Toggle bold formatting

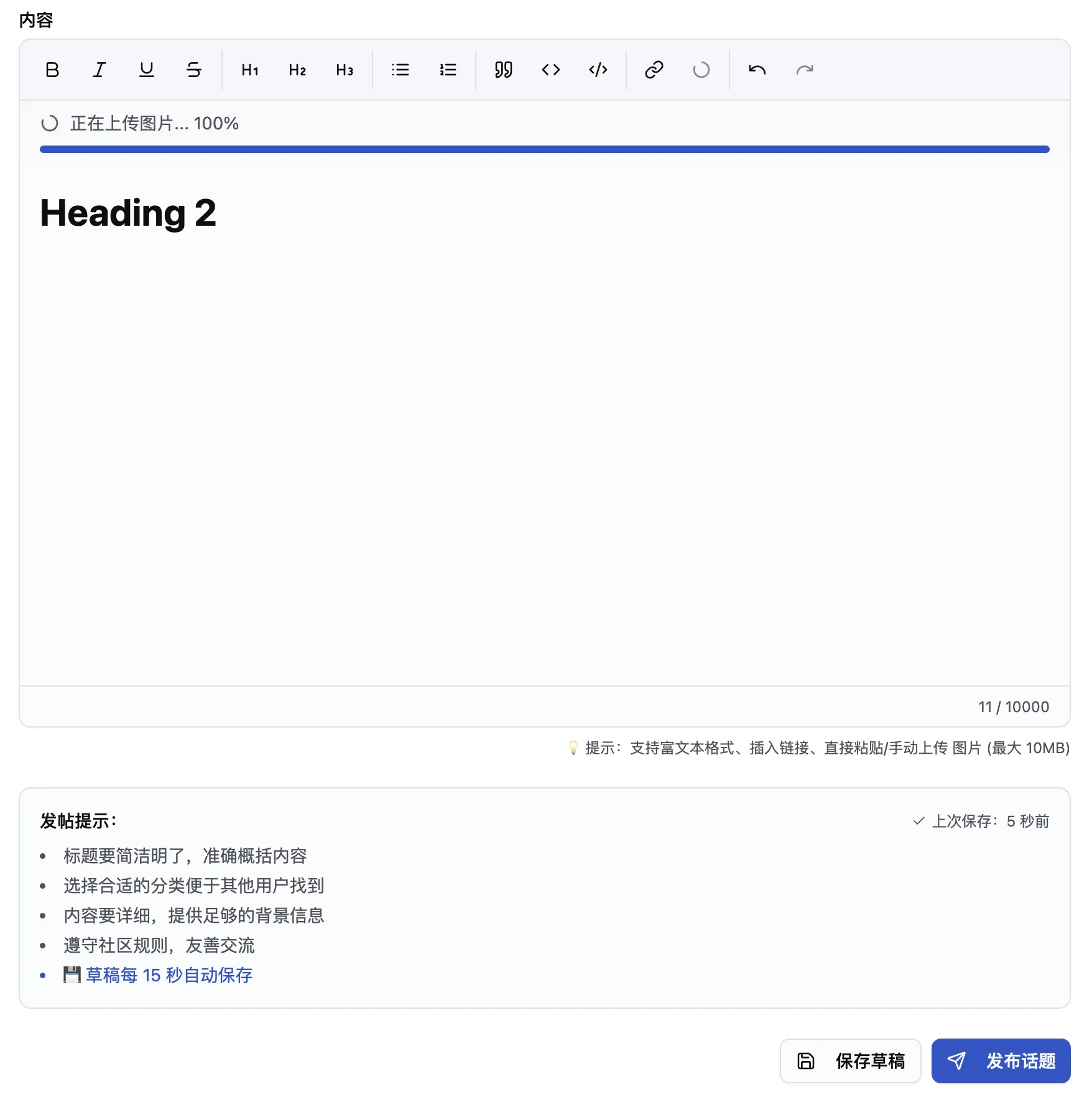pos(52,70)
